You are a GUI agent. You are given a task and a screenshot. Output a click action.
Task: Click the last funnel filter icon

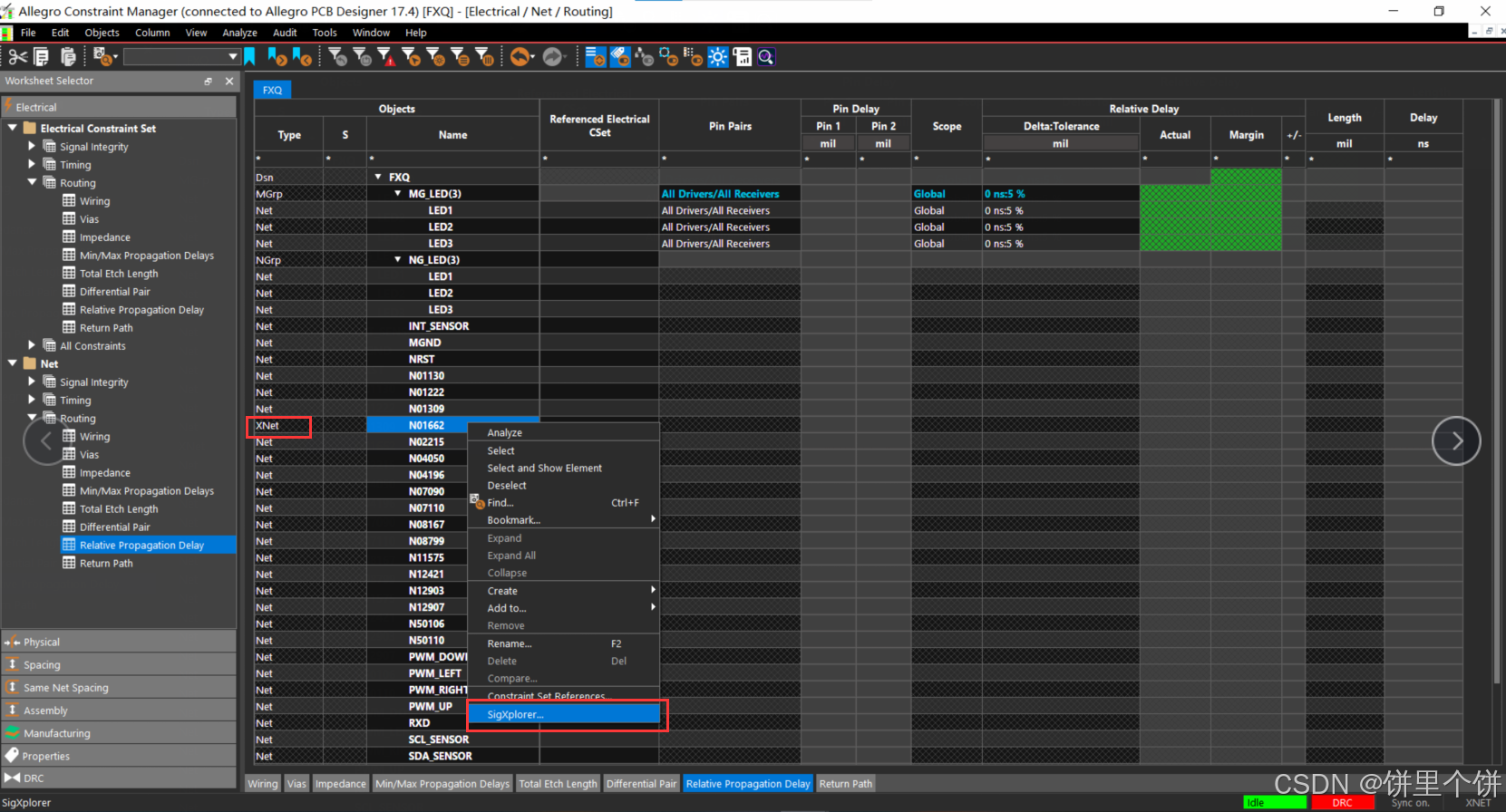click(484, 57)
